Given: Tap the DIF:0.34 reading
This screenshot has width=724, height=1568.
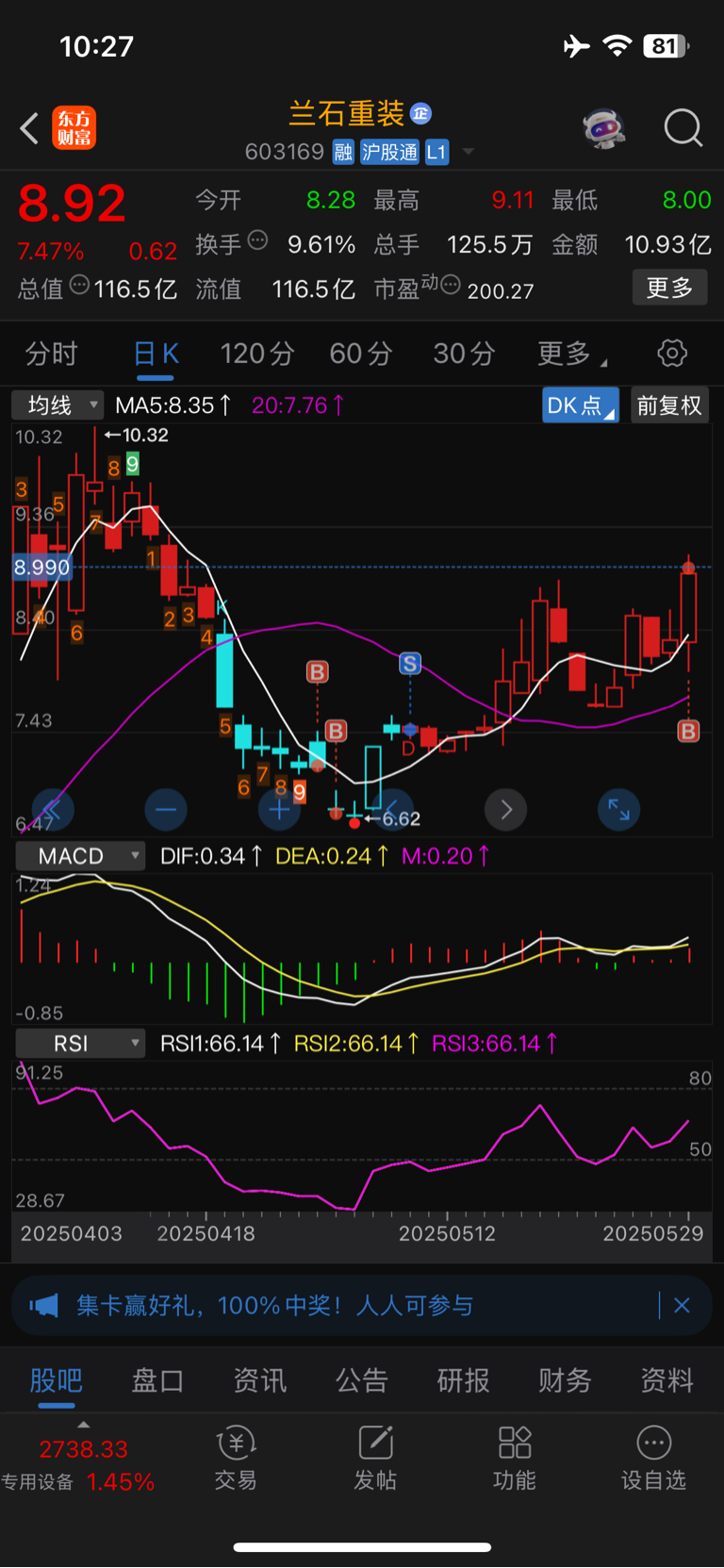Looking at the screenshot, I should [210, 856].
